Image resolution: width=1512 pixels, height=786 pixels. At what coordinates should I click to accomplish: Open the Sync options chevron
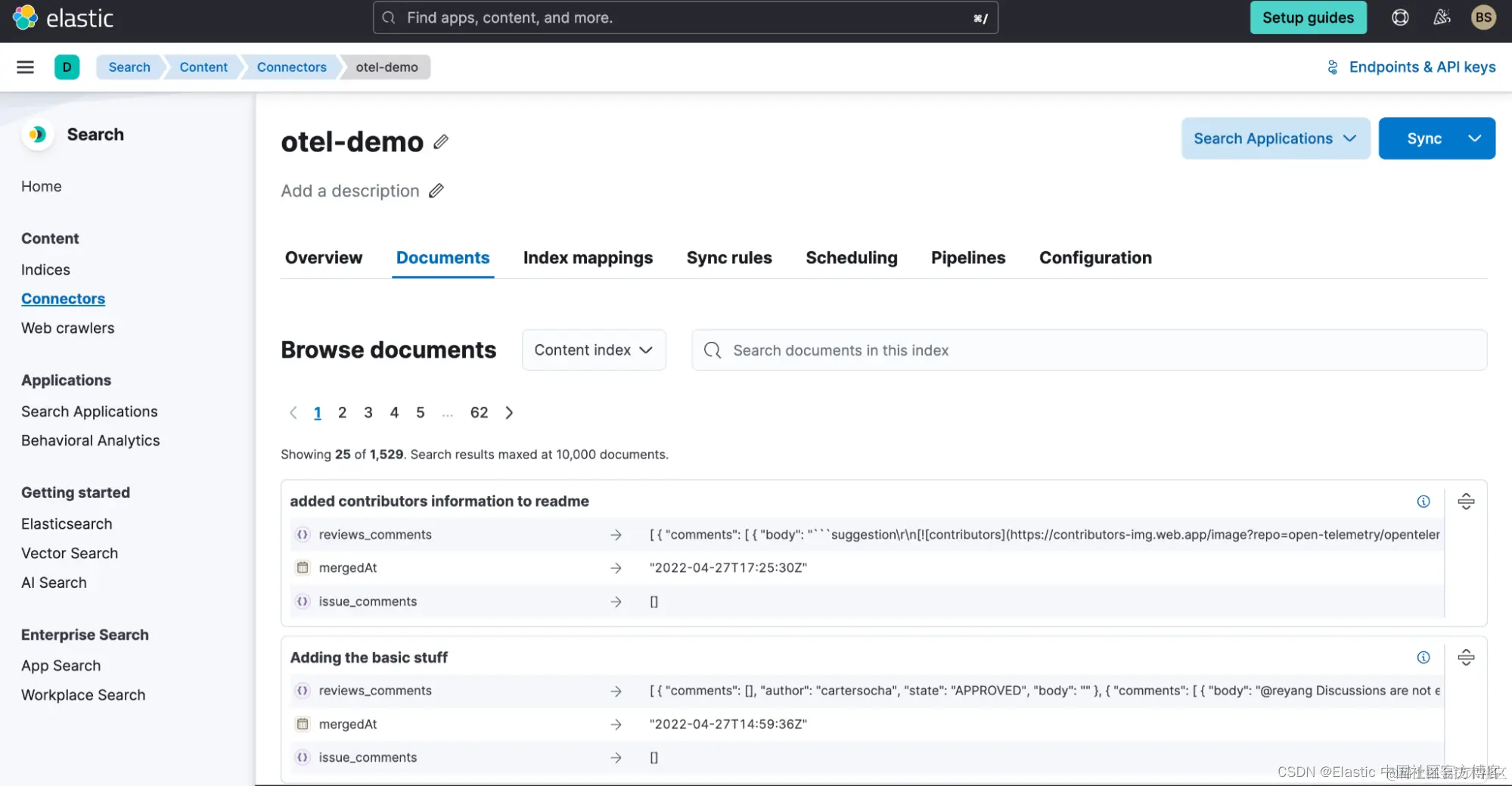point(1474,138)
